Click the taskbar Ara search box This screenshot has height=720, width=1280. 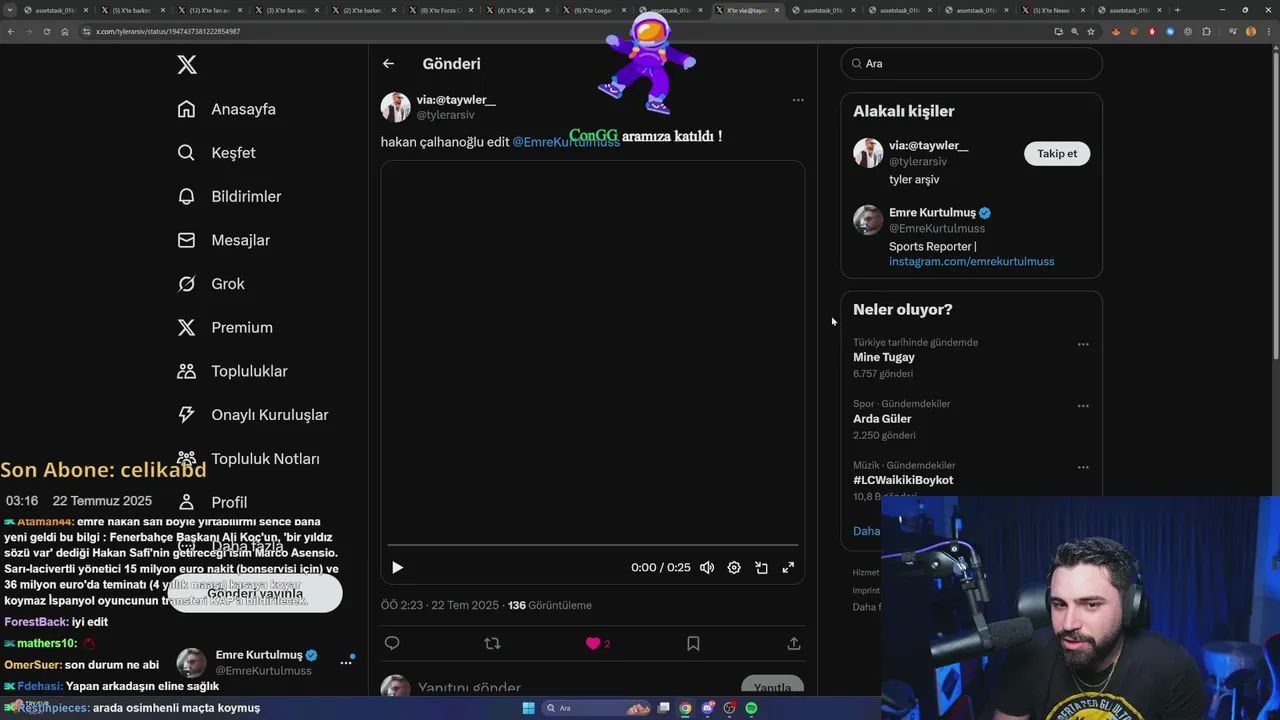coord(597,708)
